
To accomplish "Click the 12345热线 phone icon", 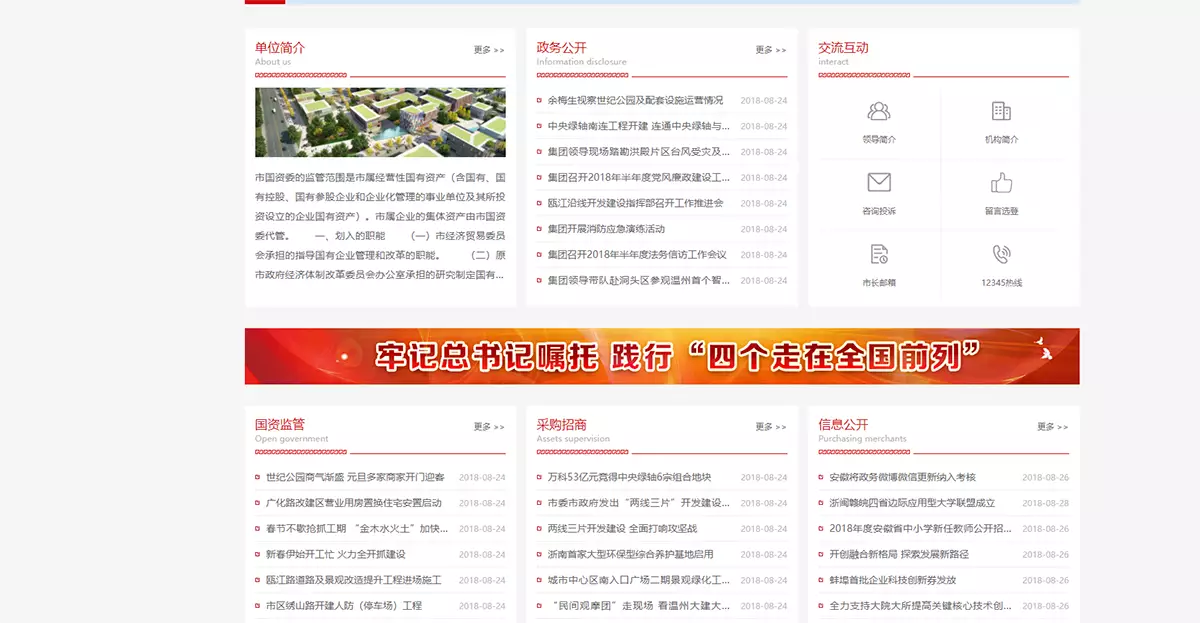I will point(1001,255).
